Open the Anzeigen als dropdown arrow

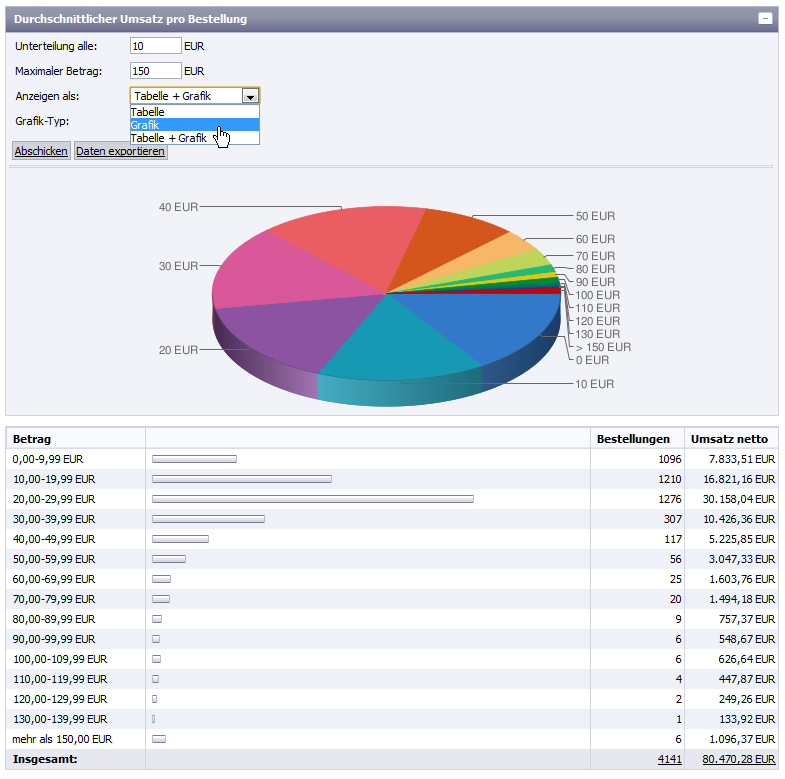coord(250,96)
